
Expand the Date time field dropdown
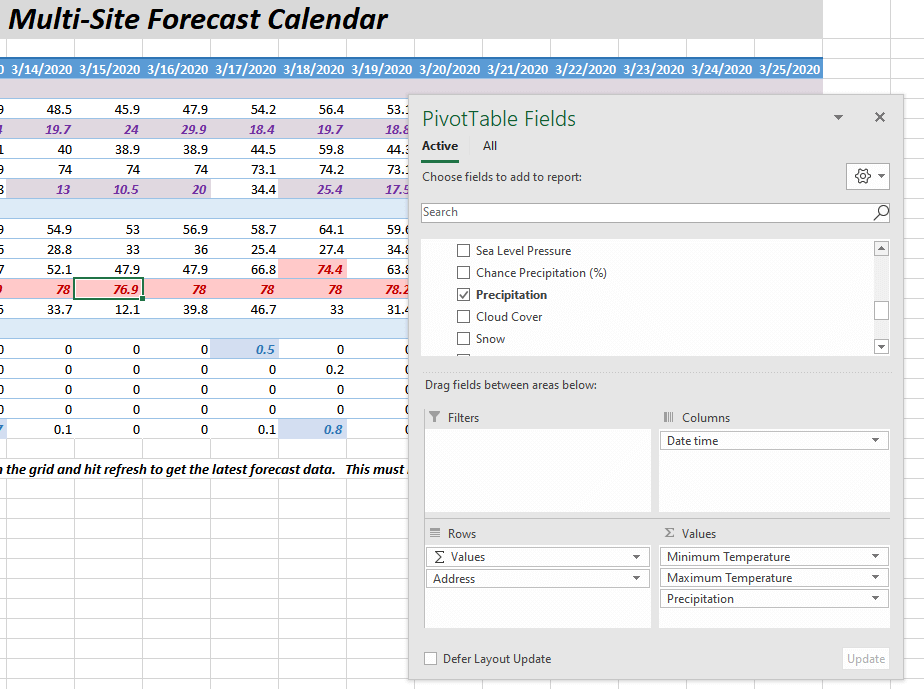[x=876, y=441]
